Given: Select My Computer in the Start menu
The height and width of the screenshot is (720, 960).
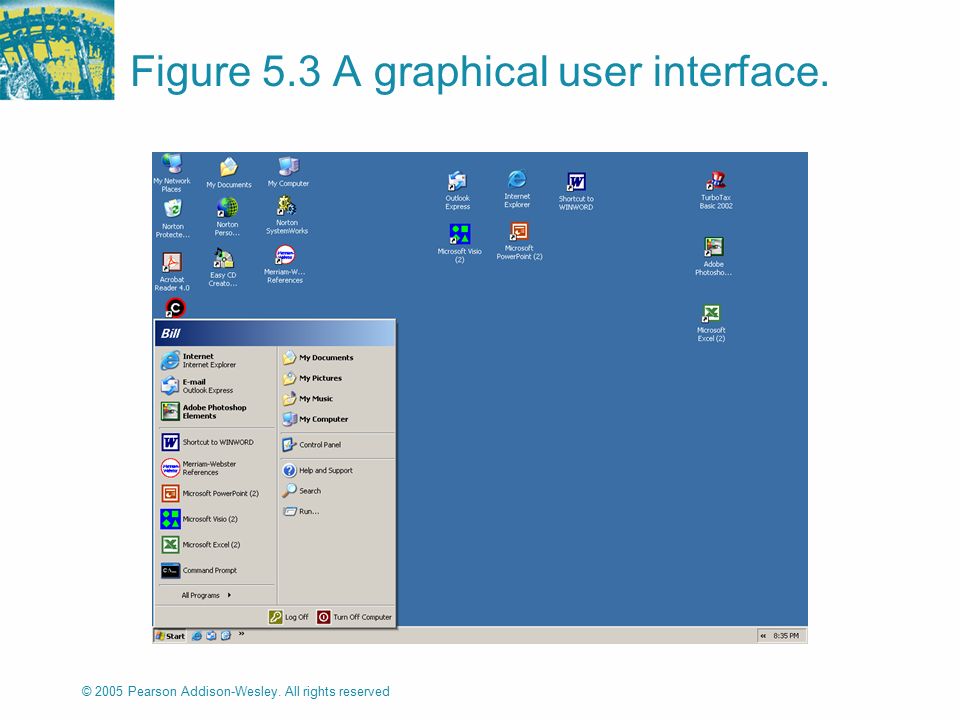Looking at the screenshot, I should pos(337,419).
